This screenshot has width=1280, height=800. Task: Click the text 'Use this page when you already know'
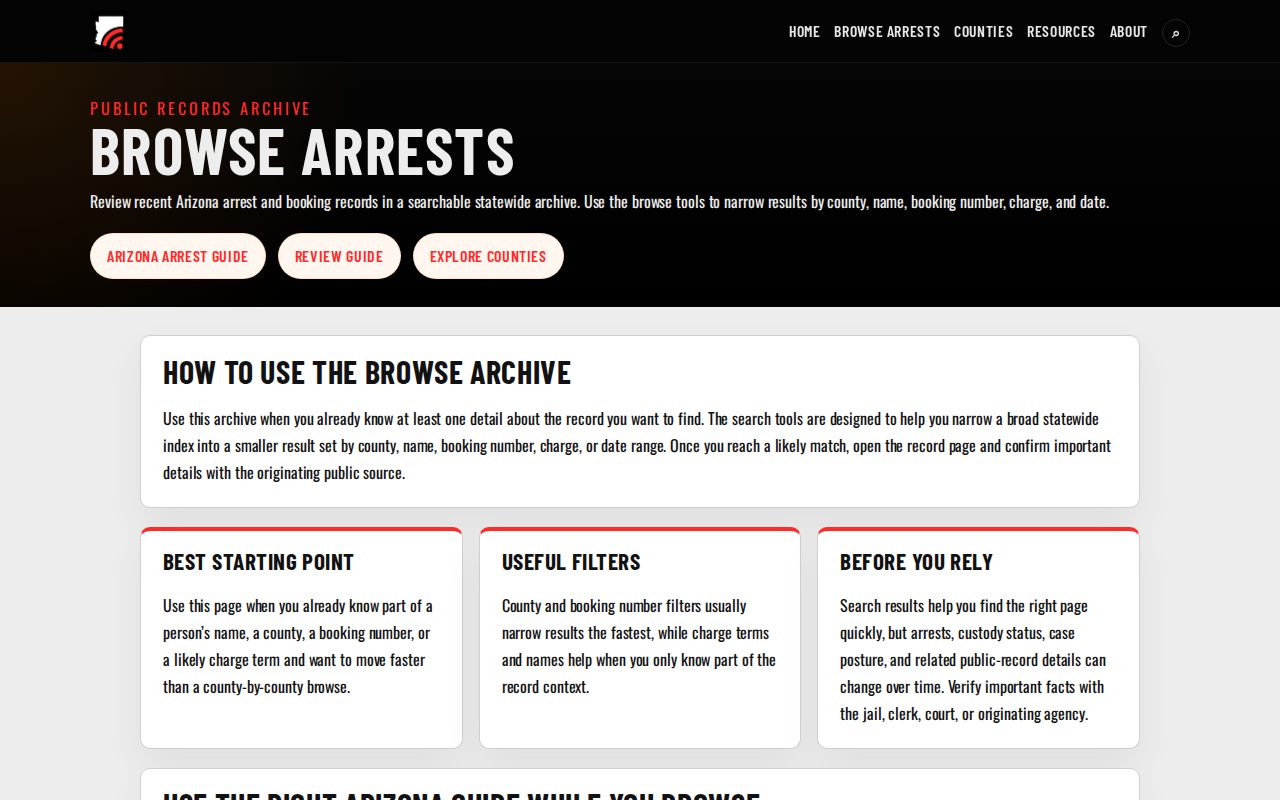[299, 646]
